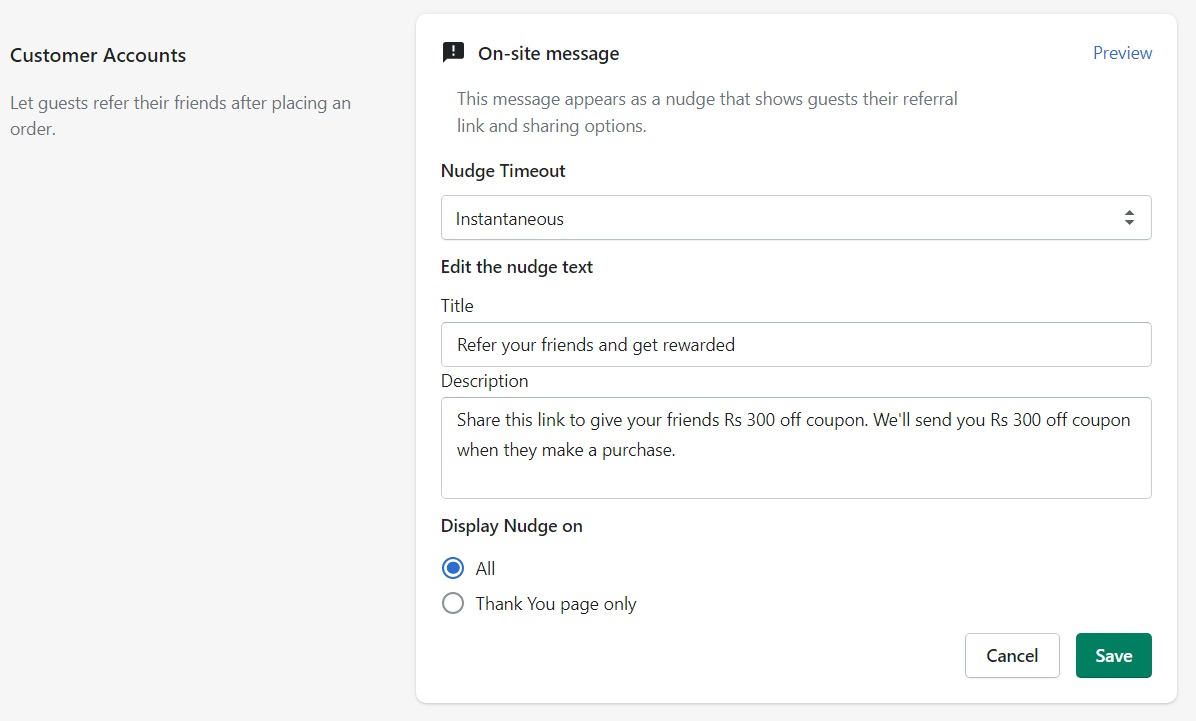Save the on-site message settings

(x=1113, y=656)
